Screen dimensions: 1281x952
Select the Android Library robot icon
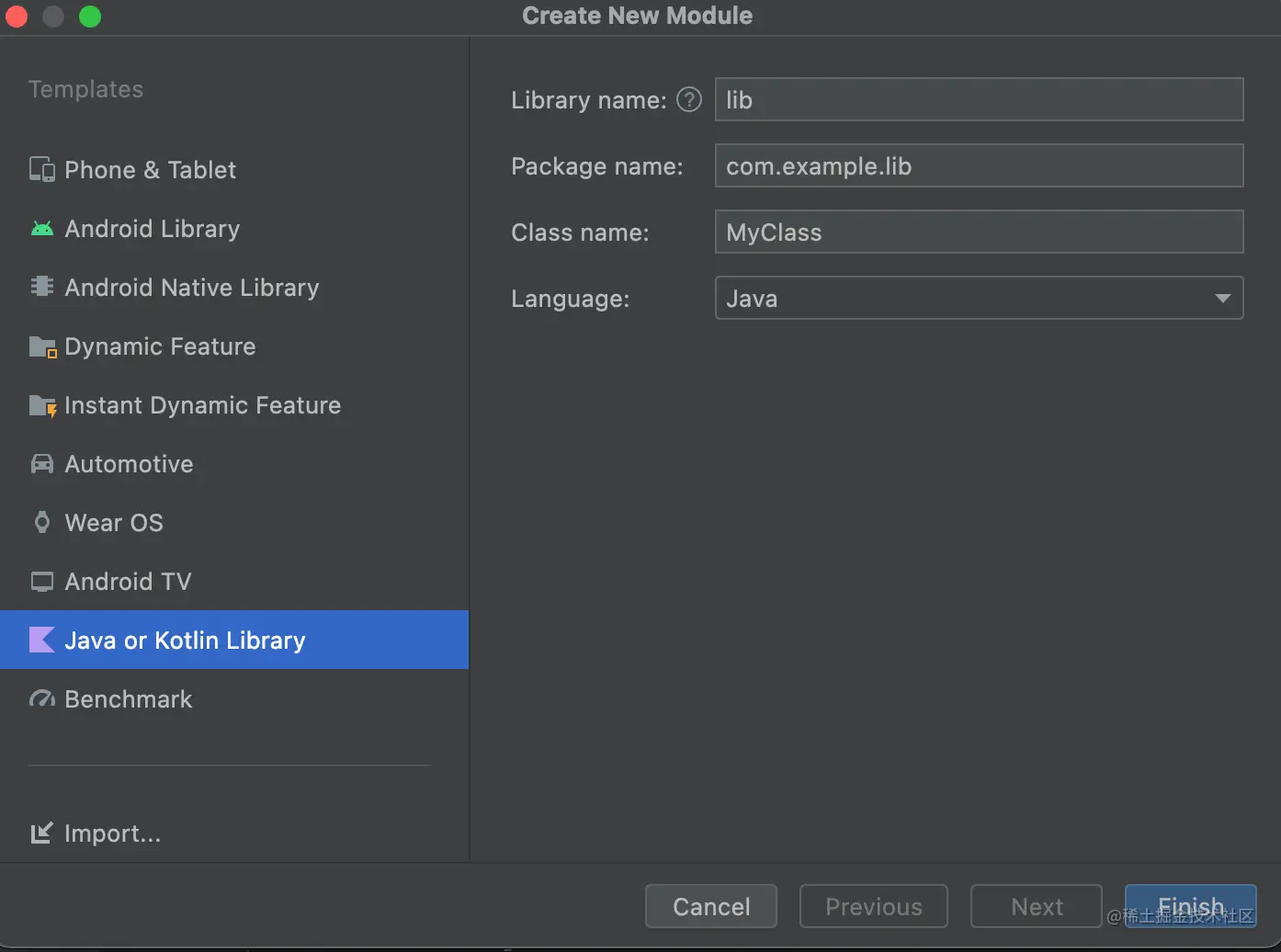click(x=42, y=229)
